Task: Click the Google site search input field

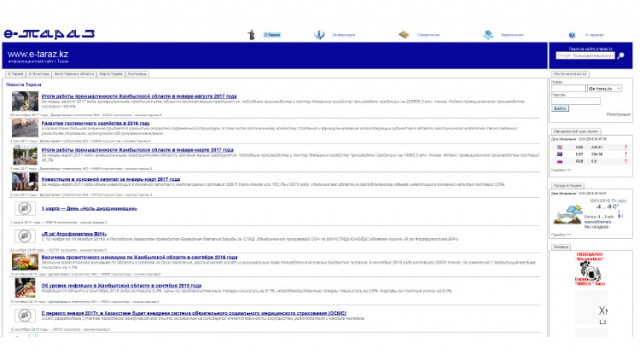Action: pyautogui.click(x=585, y=56)
